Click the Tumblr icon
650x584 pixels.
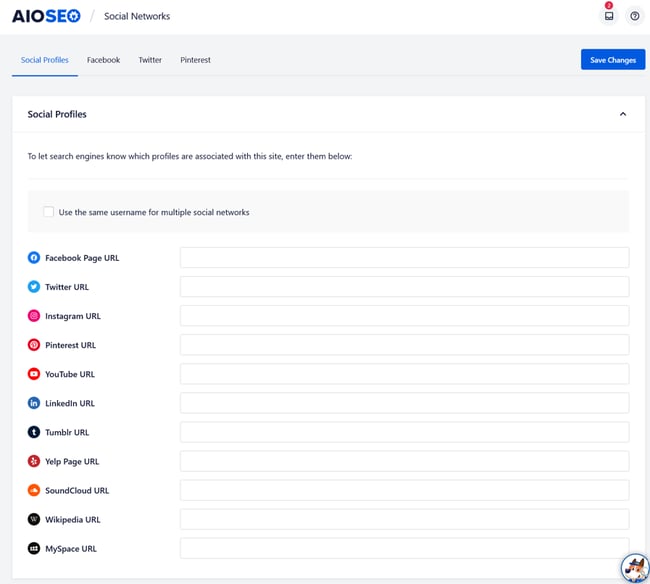(x=34, y=432)
